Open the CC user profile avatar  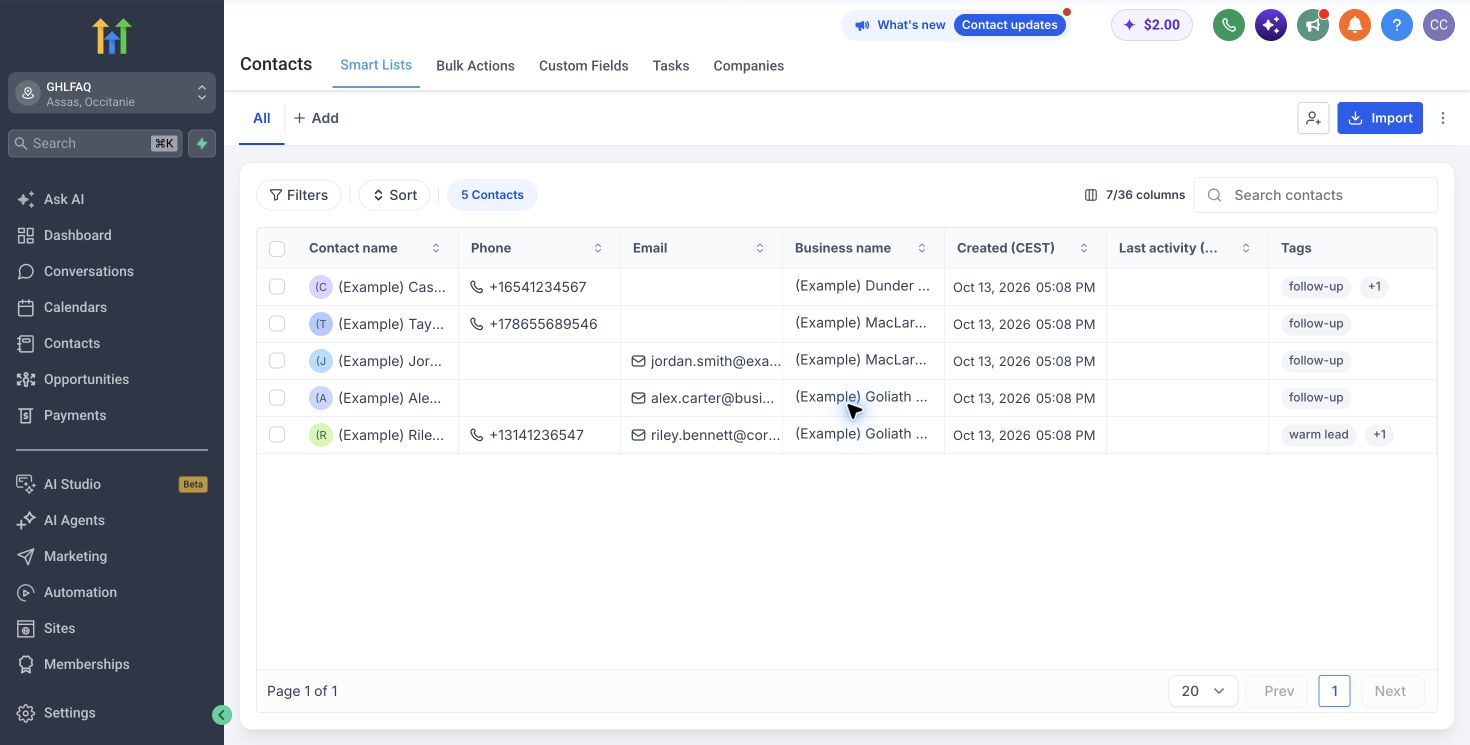1439,25
